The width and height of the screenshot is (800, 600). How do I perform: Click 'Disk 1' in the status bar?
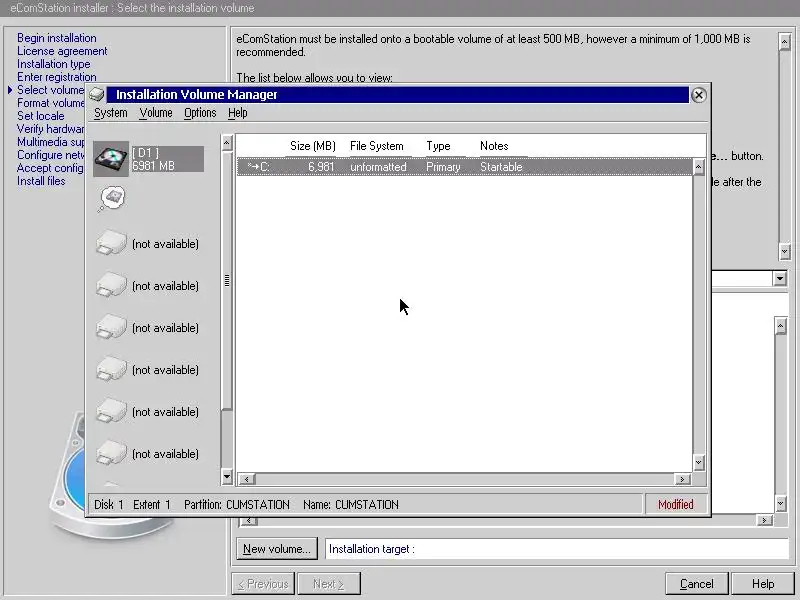pos(109,505)
